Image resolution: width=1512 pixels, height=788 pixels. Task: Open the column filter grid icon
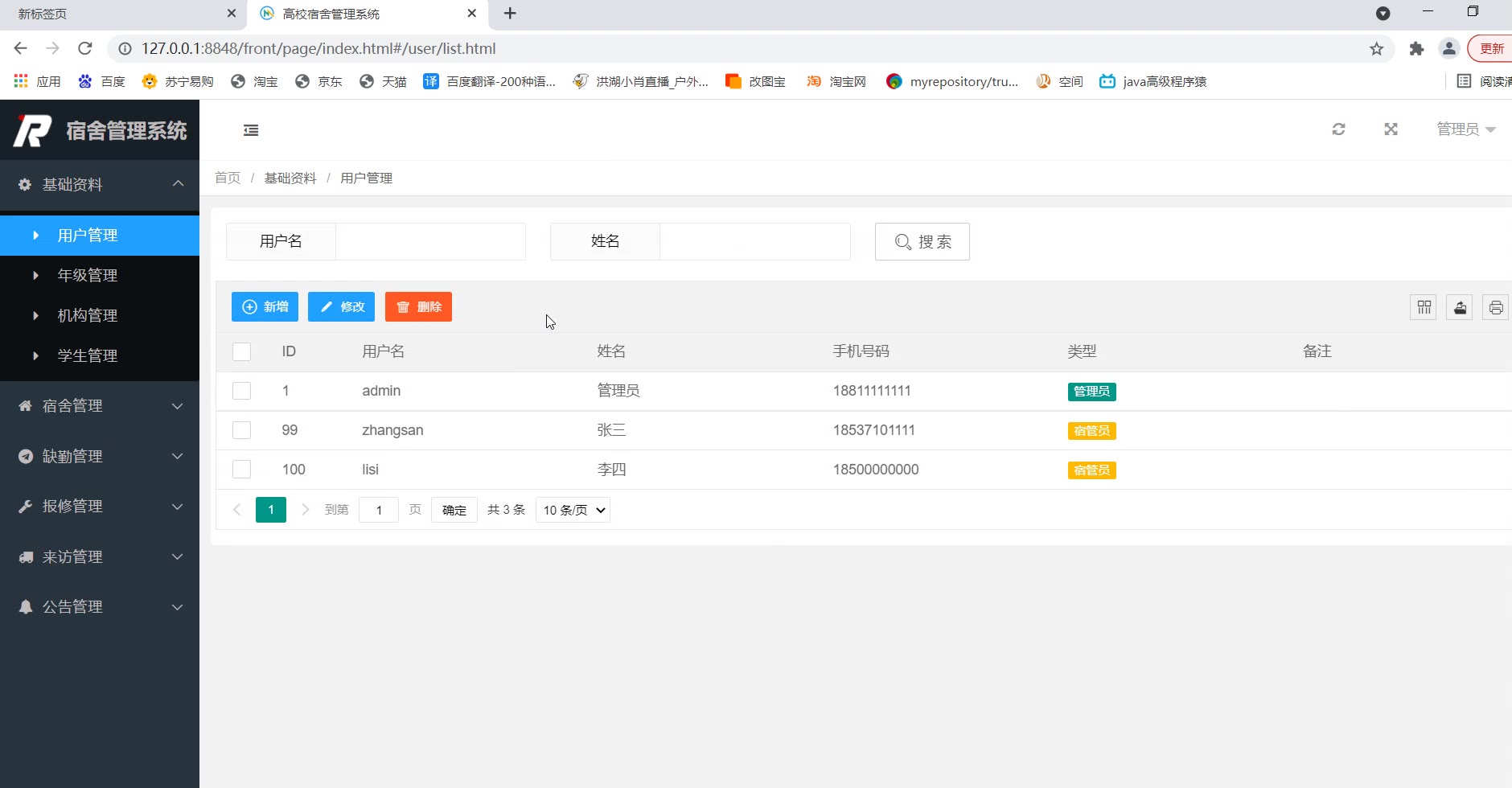pyautogui.click(x=1424, y=307)
